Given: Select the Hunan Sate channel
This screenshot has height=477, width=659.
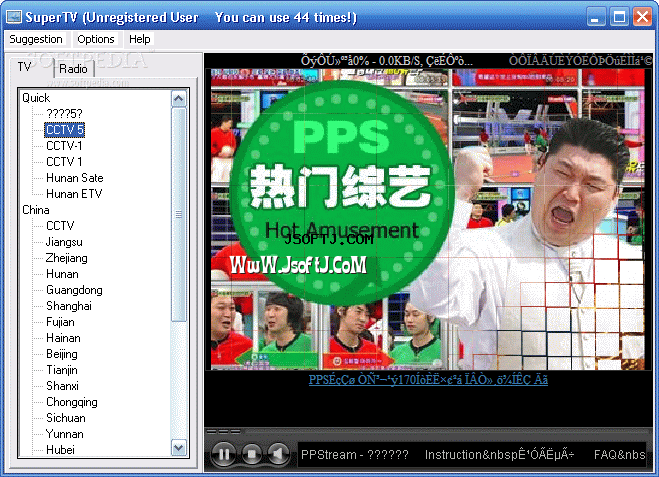Looking at the screenshot, I should 75,178.
